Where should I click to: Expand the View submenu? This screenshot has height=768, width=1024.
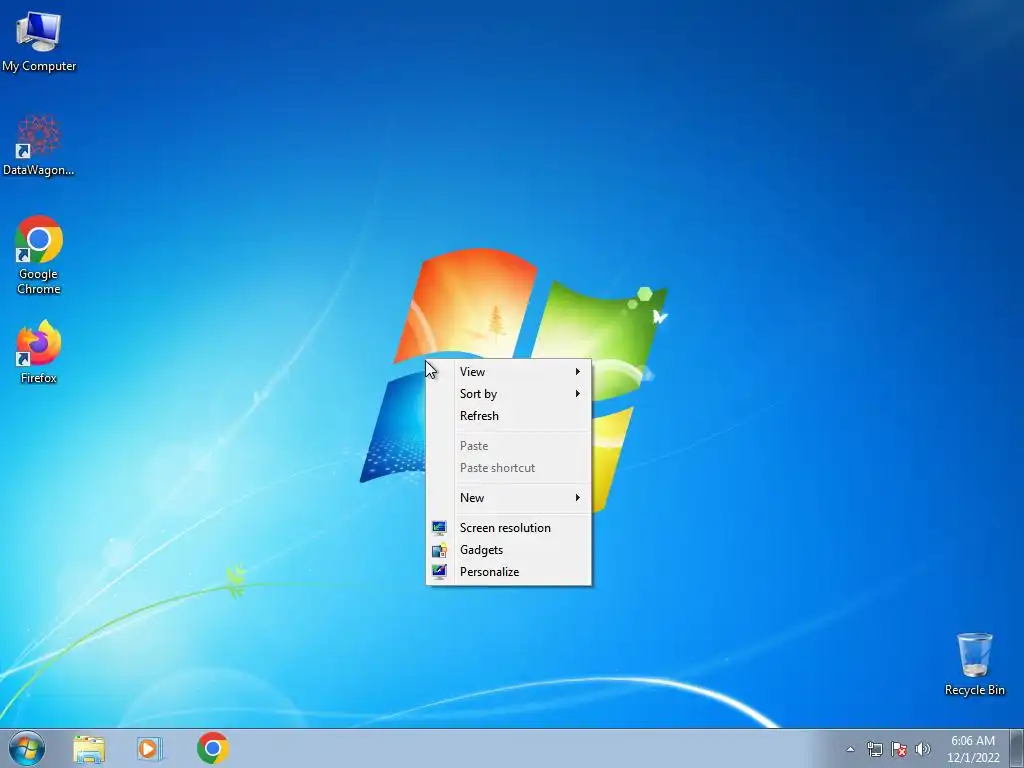tap(509, 372)
